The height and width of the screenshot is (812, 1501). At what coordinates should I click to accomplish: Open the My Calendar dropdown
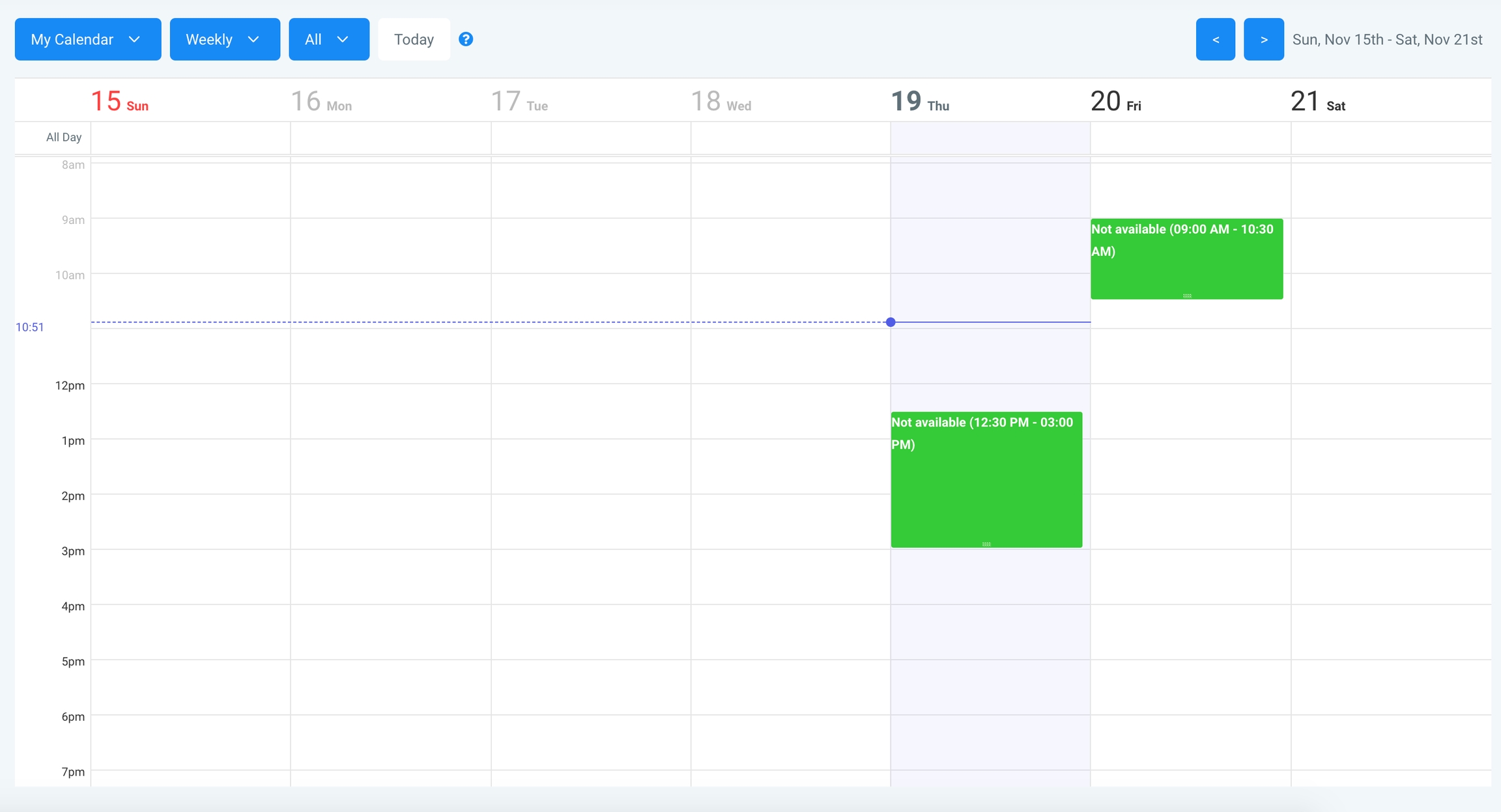click(88, 39)
